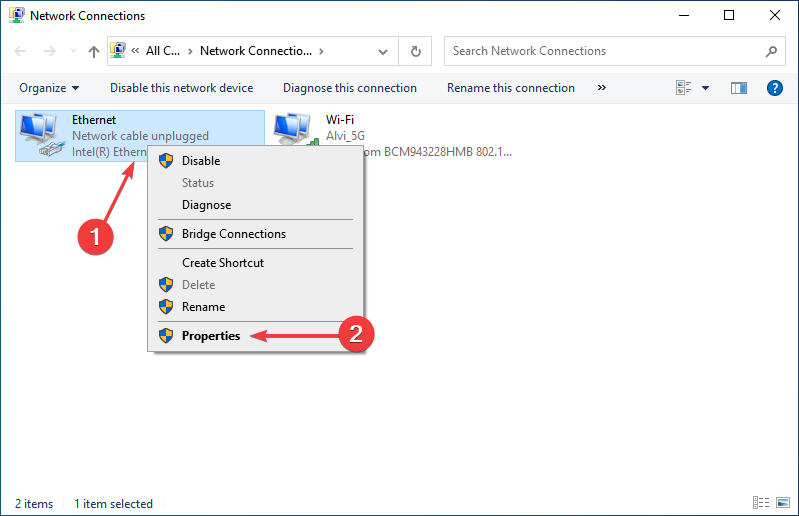799x516 pixels.
Task: Click the change view icon
Action: (684, 88)
